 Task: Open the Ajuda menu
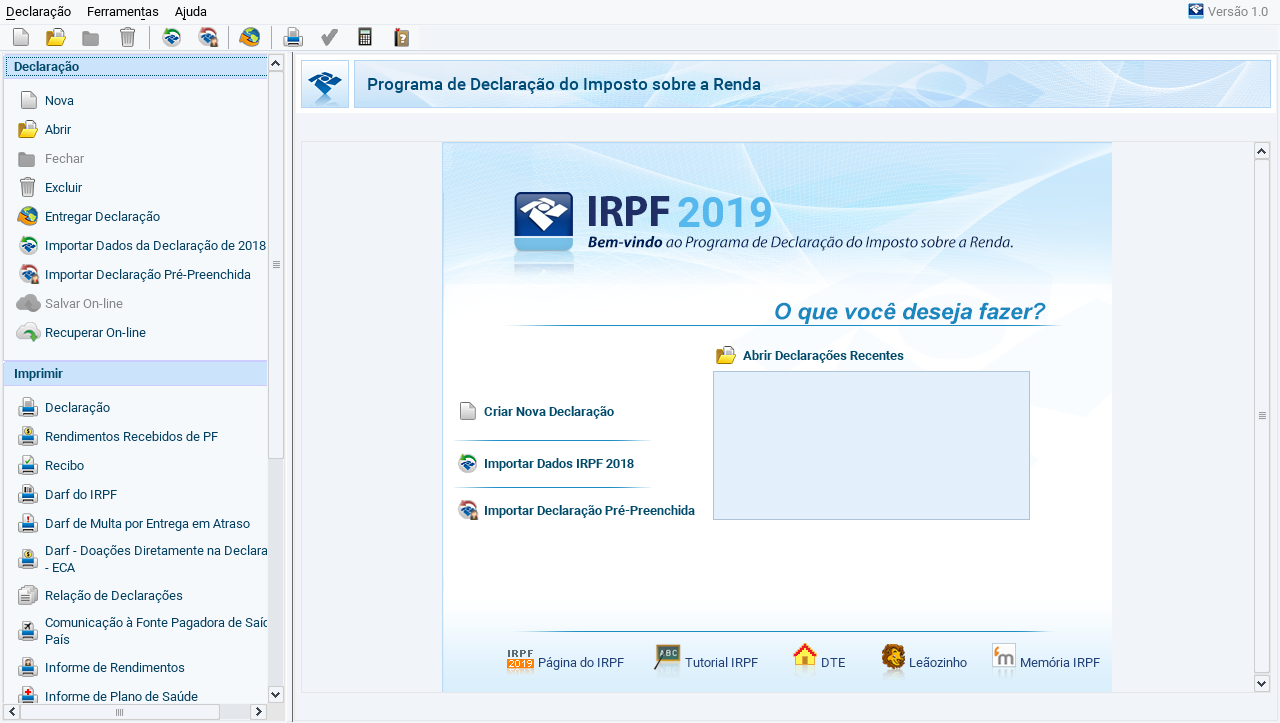(x=191, y=12)
